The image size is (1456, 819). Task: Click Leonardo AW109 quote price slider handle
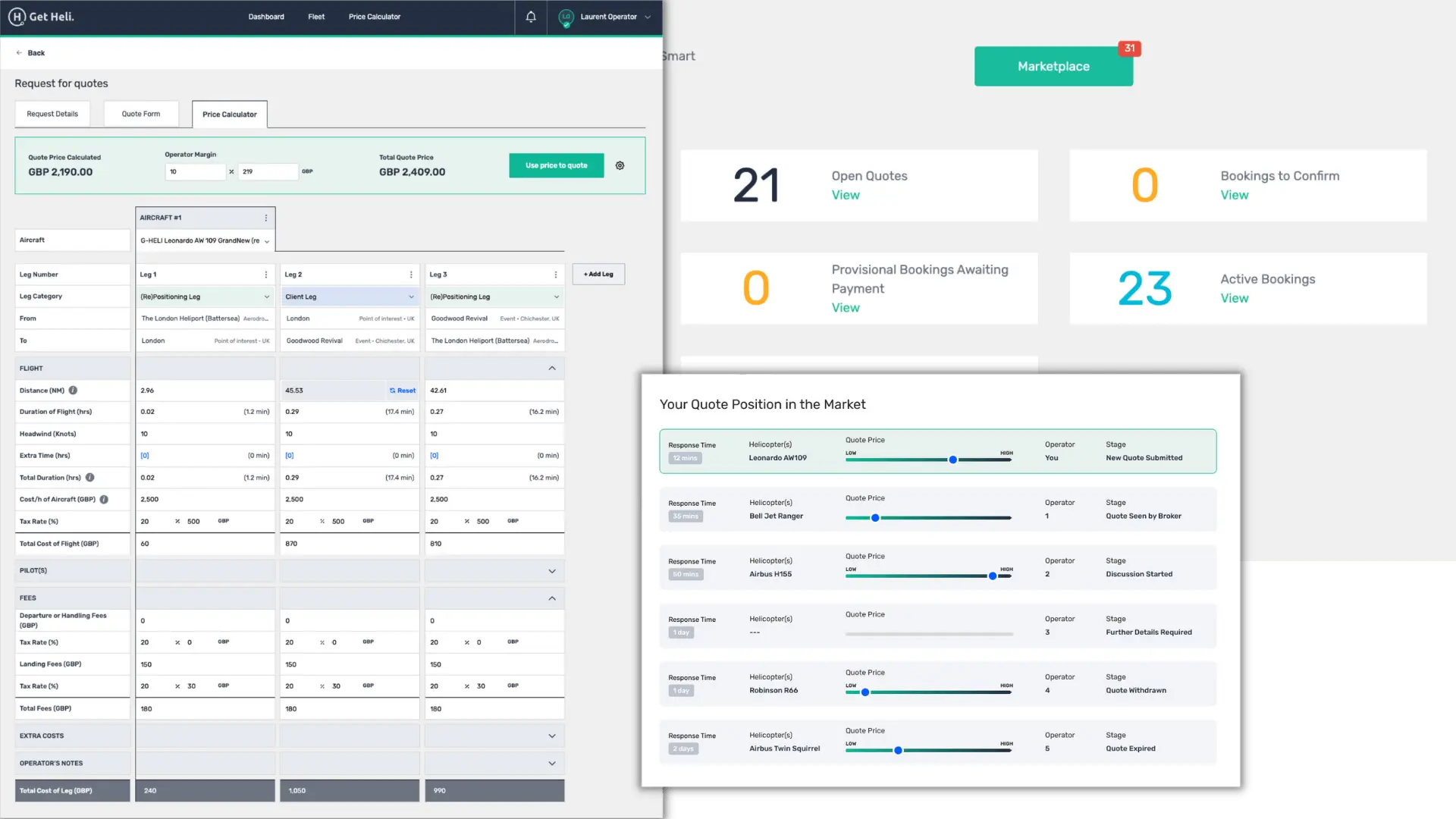[x=953, y=460]
